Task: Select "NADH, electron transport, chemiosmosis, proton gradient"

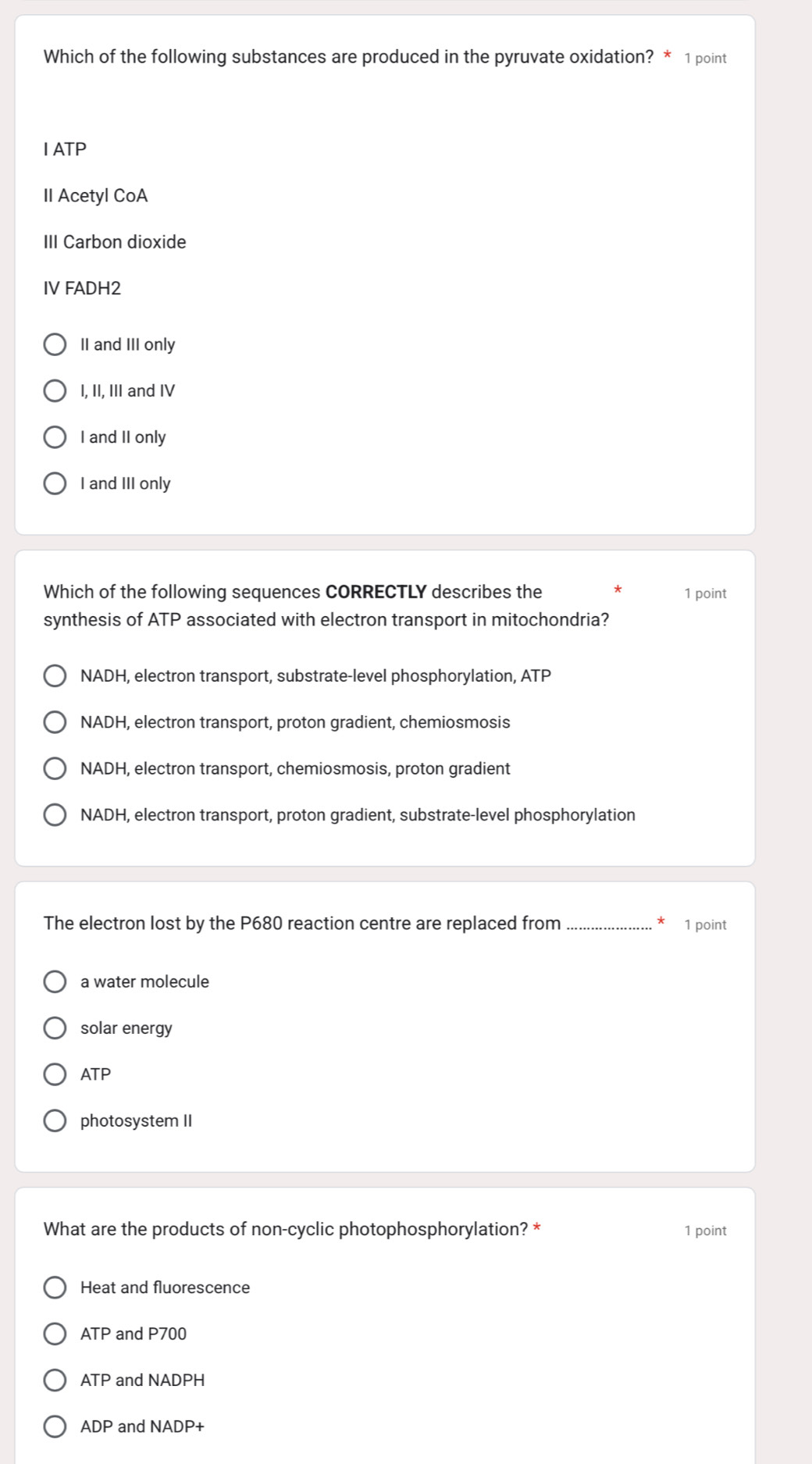Action: point(55,768)
